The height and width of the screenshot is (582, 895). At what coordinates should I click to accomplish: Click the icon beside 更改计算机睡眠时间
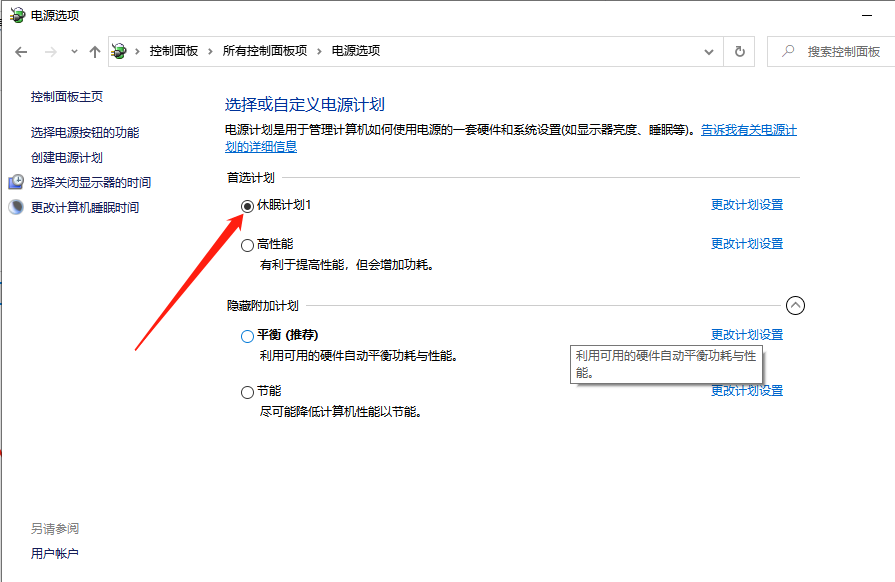(16, 207)
